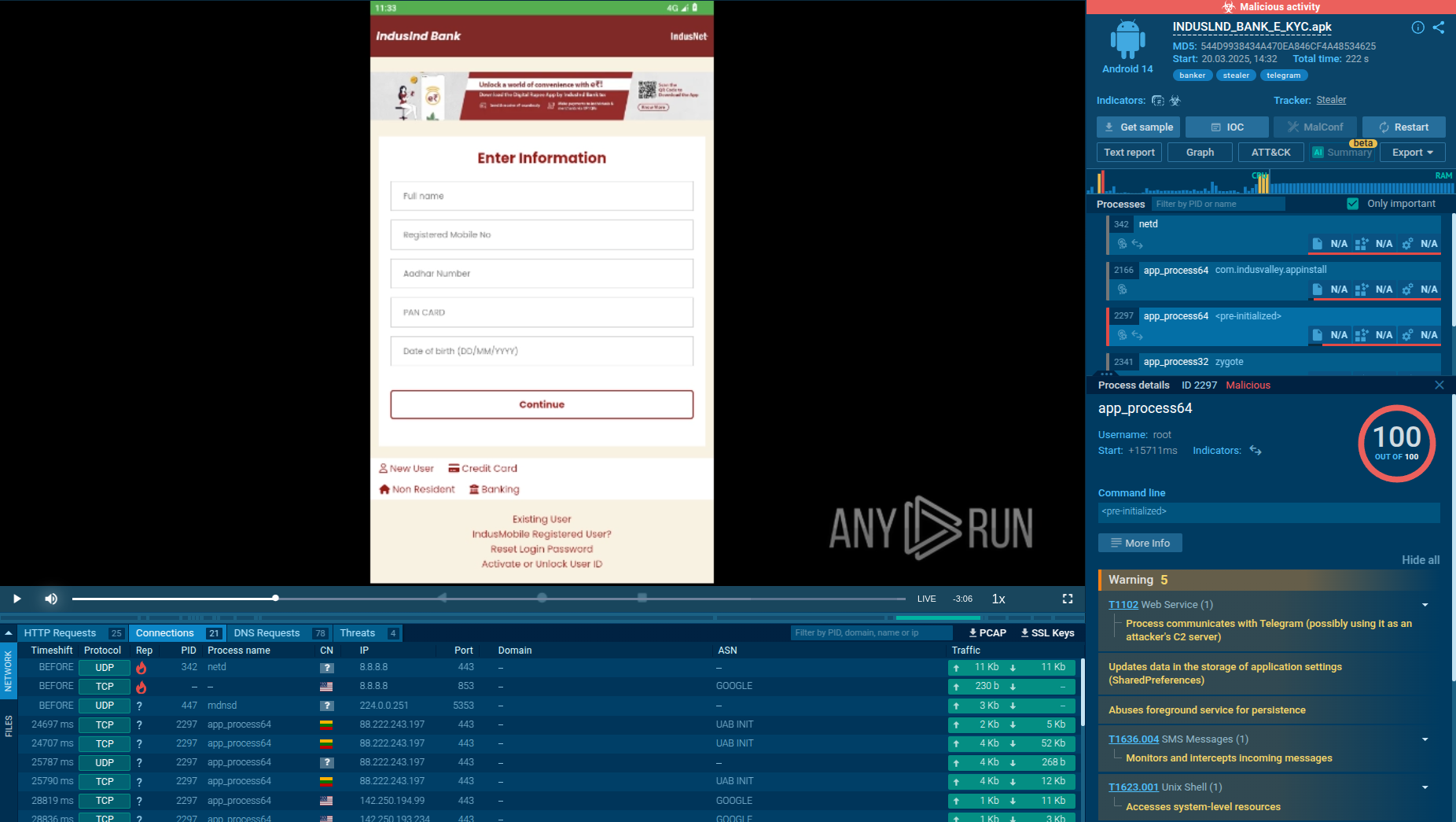Switch video to LIVE mode

coord(927,599)
